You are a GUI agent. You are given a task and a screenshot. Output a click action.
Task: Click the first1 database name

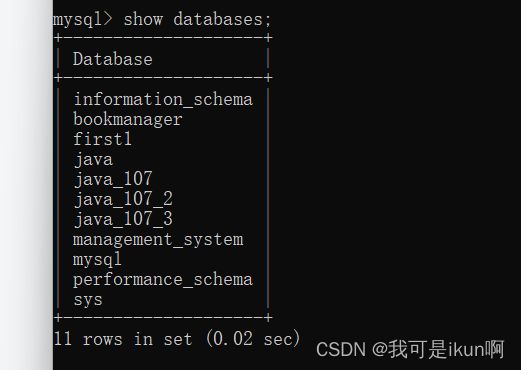[x=102, y=139]
